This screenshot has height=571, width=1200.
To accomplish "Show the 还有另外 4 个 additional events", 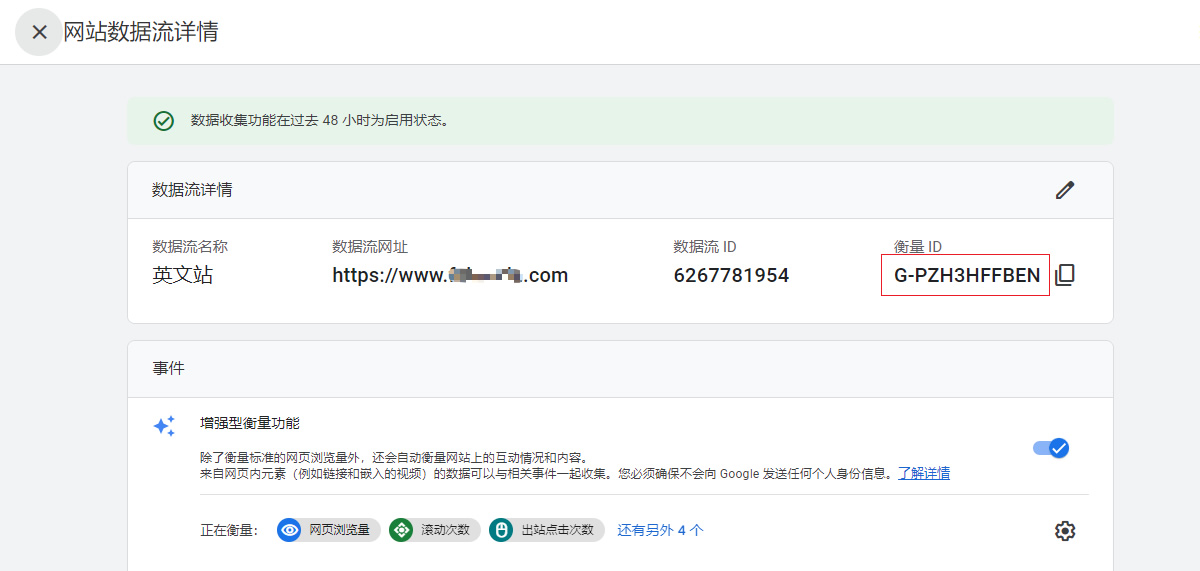I will pyautogui.click(x=660, y=530).
